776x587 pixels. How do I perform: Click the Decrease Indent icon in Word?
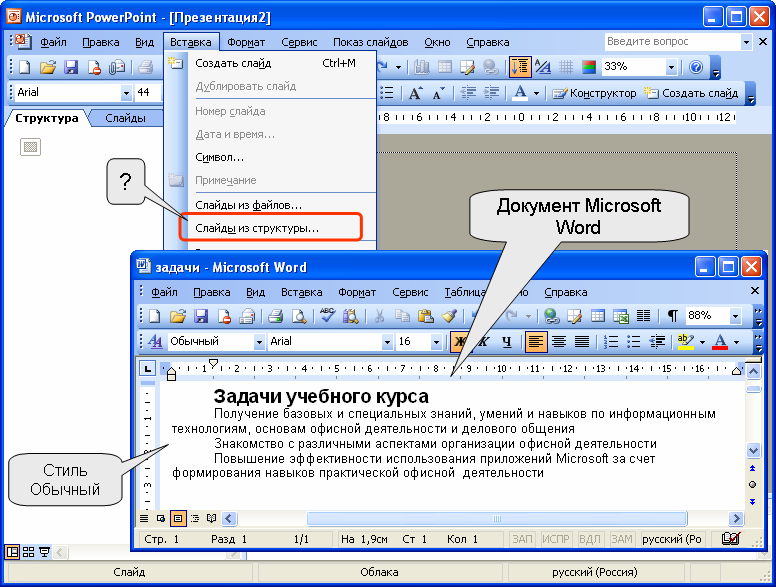[657, 341]
